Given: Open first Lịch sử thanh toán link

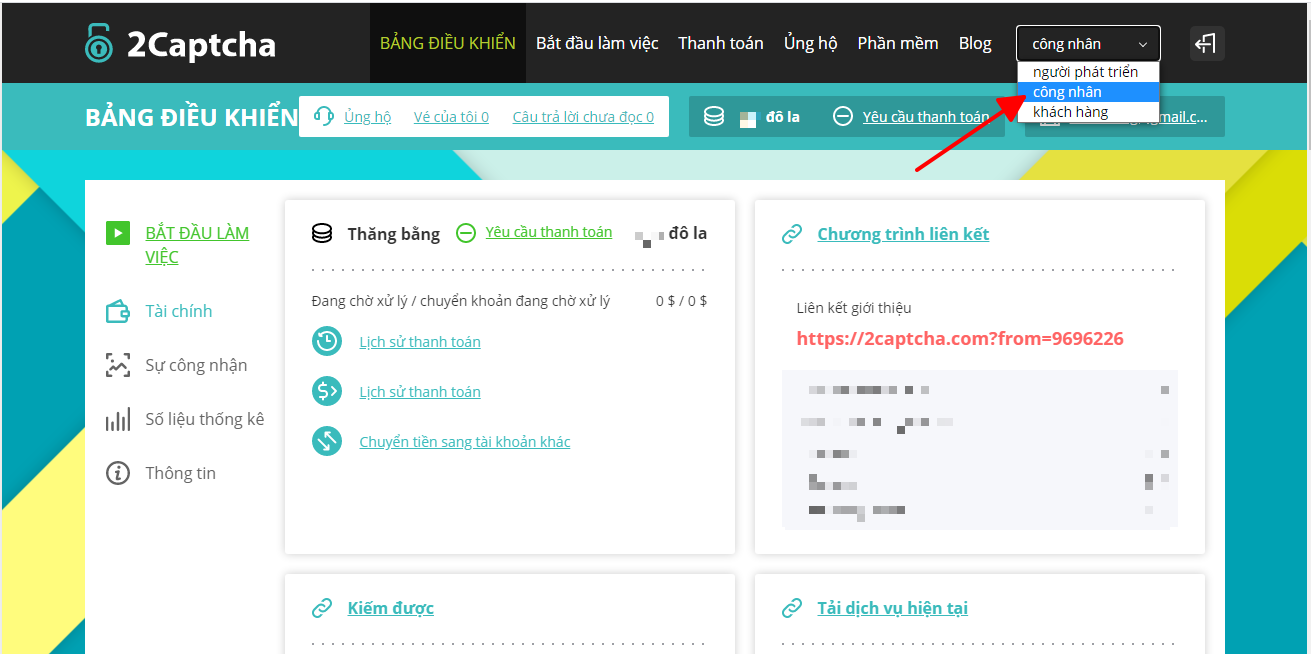Looking at the screenshot, I should (420, 342).
